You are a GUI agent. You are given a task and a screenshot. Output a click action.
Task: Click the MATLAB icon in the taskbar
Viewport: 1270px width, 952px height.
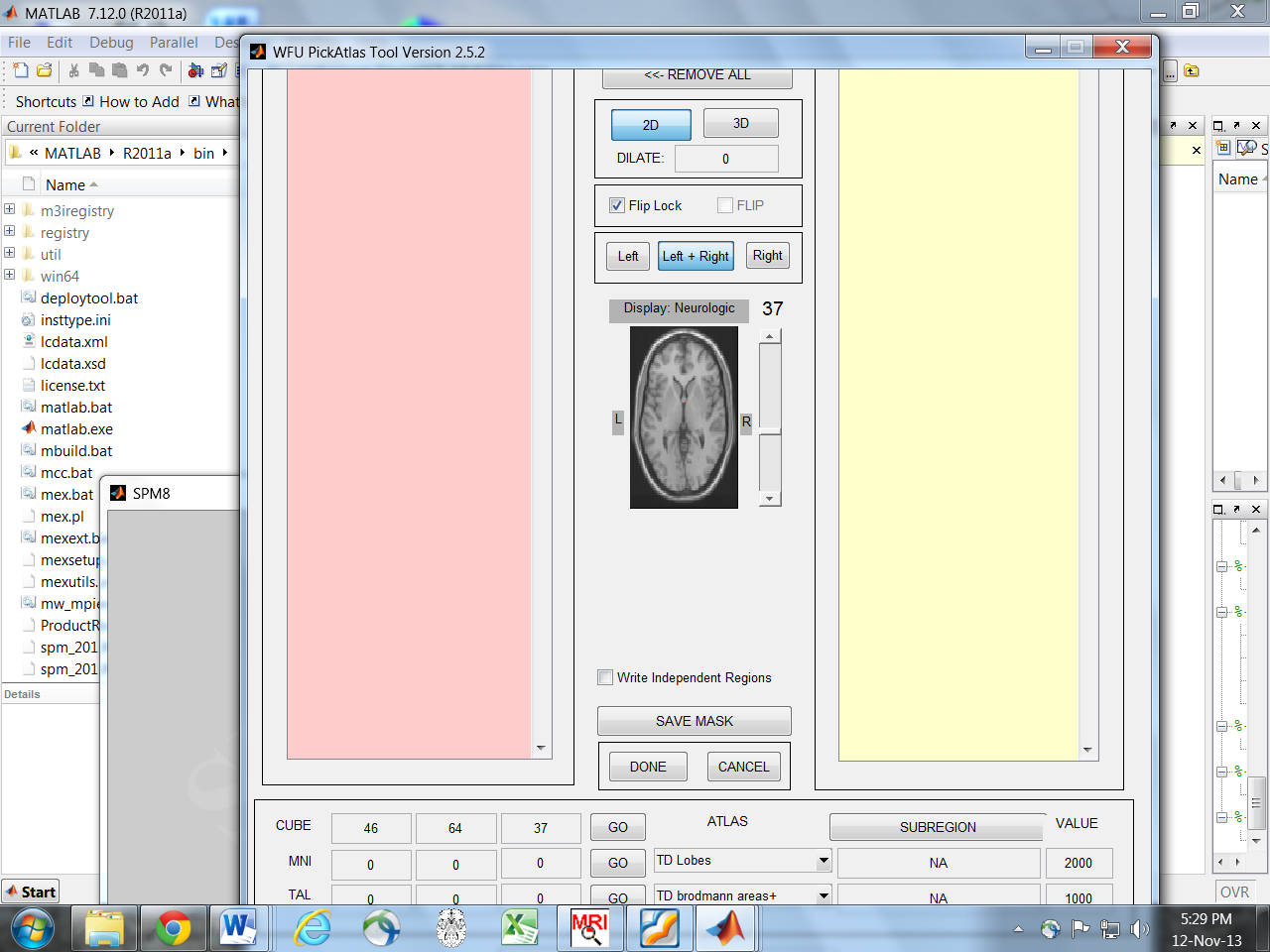click(x=725, y=929)
